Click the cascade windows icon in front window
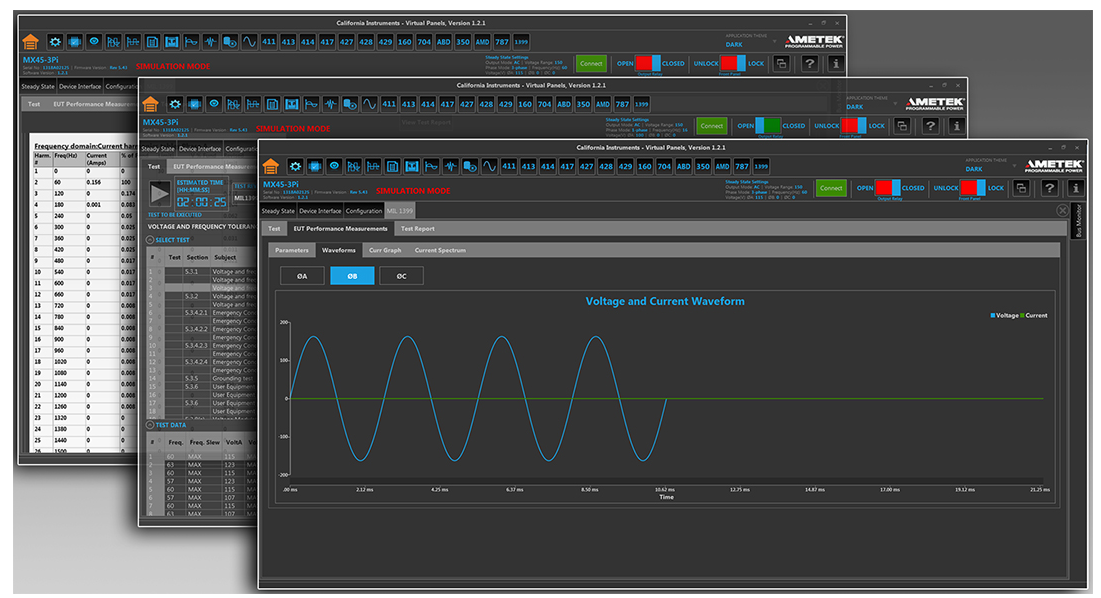The height and width of the screenshot is (598, 1101). 1022,188
